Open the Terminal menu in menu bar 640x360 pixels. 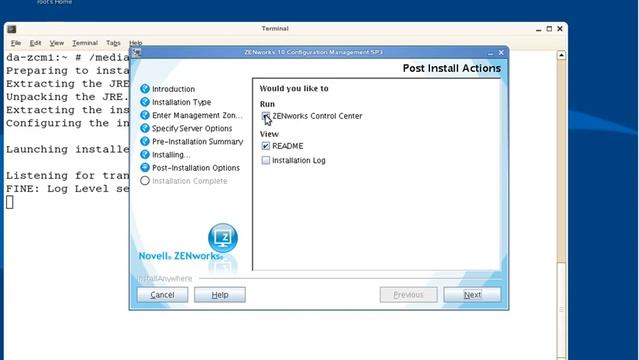click(x=85, y=43)
